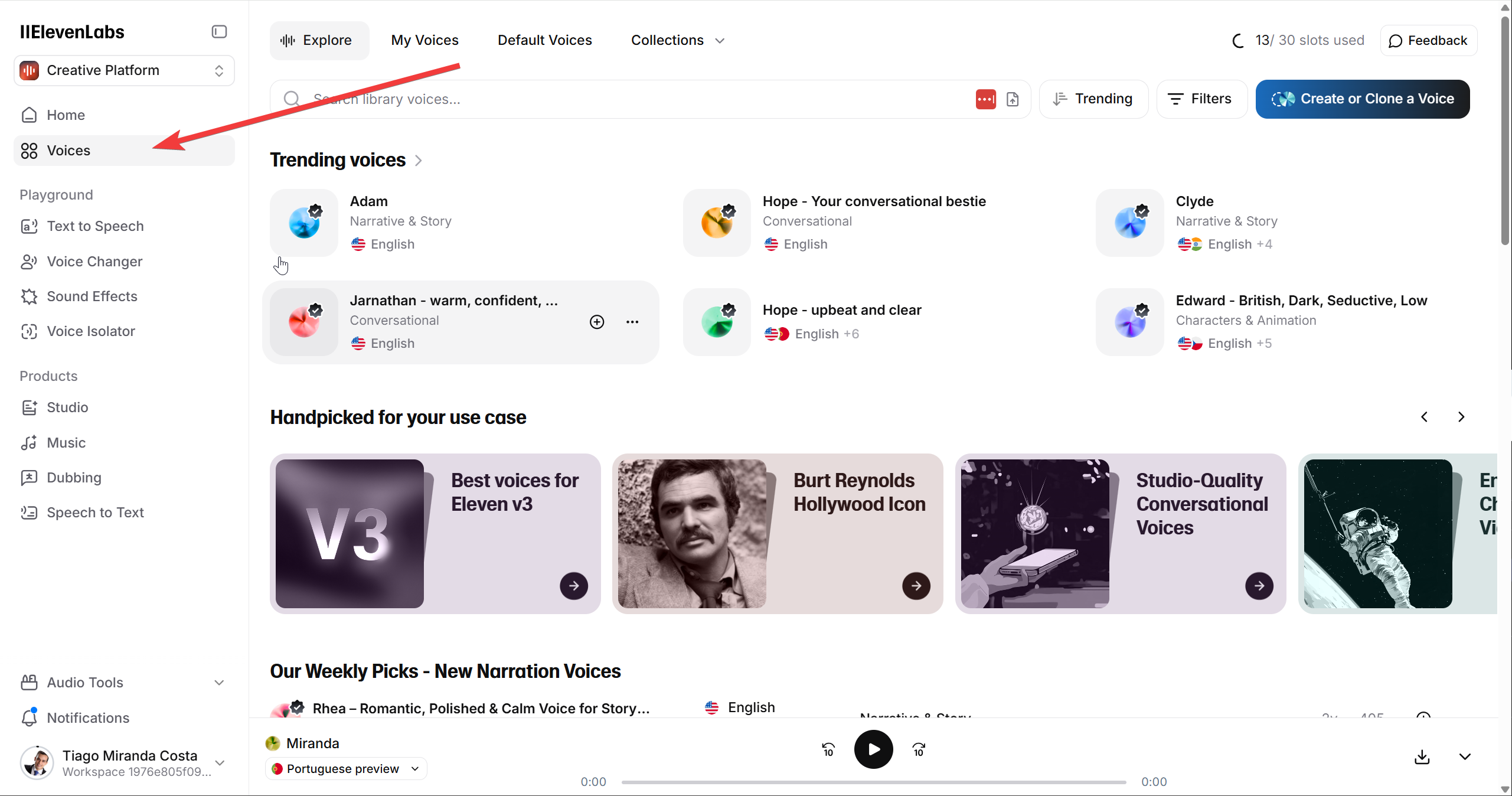Image resolution: width=1512 pixels, height=796 pixels.
Task: Play Hope upbeat and clear avatar
Action: [x=717, y=322]
